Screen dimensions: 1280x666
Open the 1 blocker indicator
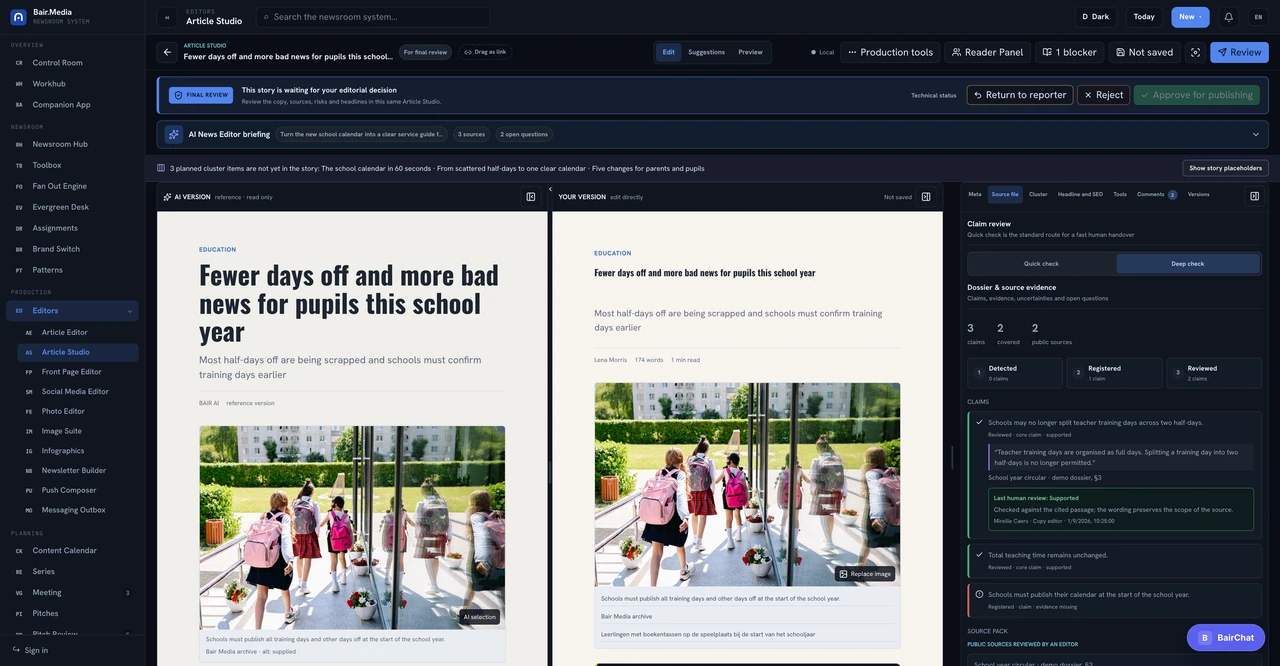tap(1069, 52)
